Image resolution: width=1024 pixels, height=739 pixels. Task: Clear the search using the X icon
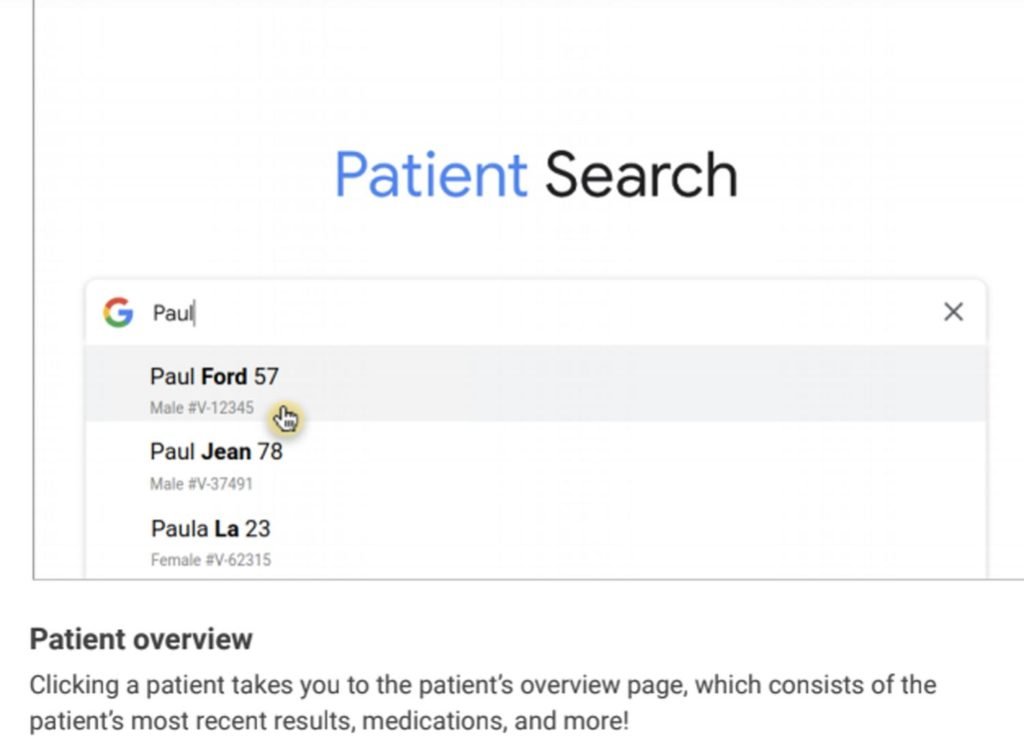(x=953, y=312)
